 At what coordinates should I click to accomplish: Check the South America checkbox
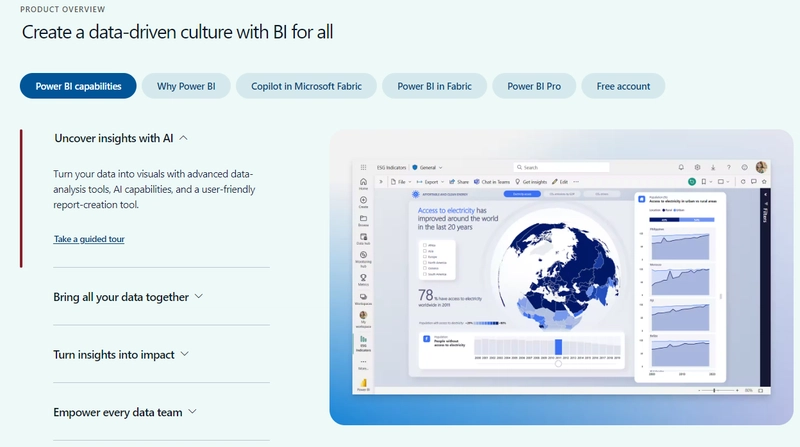tap(424, 274)
